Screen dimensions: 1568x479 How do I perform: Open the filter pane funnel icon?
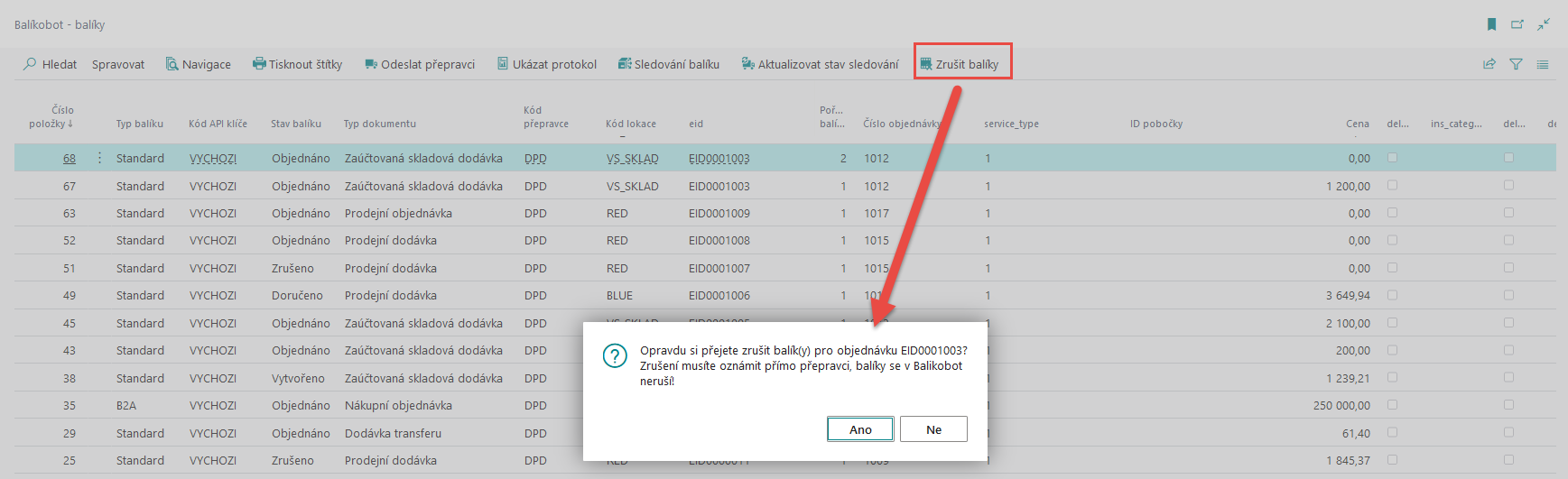tap(1516, 64)
